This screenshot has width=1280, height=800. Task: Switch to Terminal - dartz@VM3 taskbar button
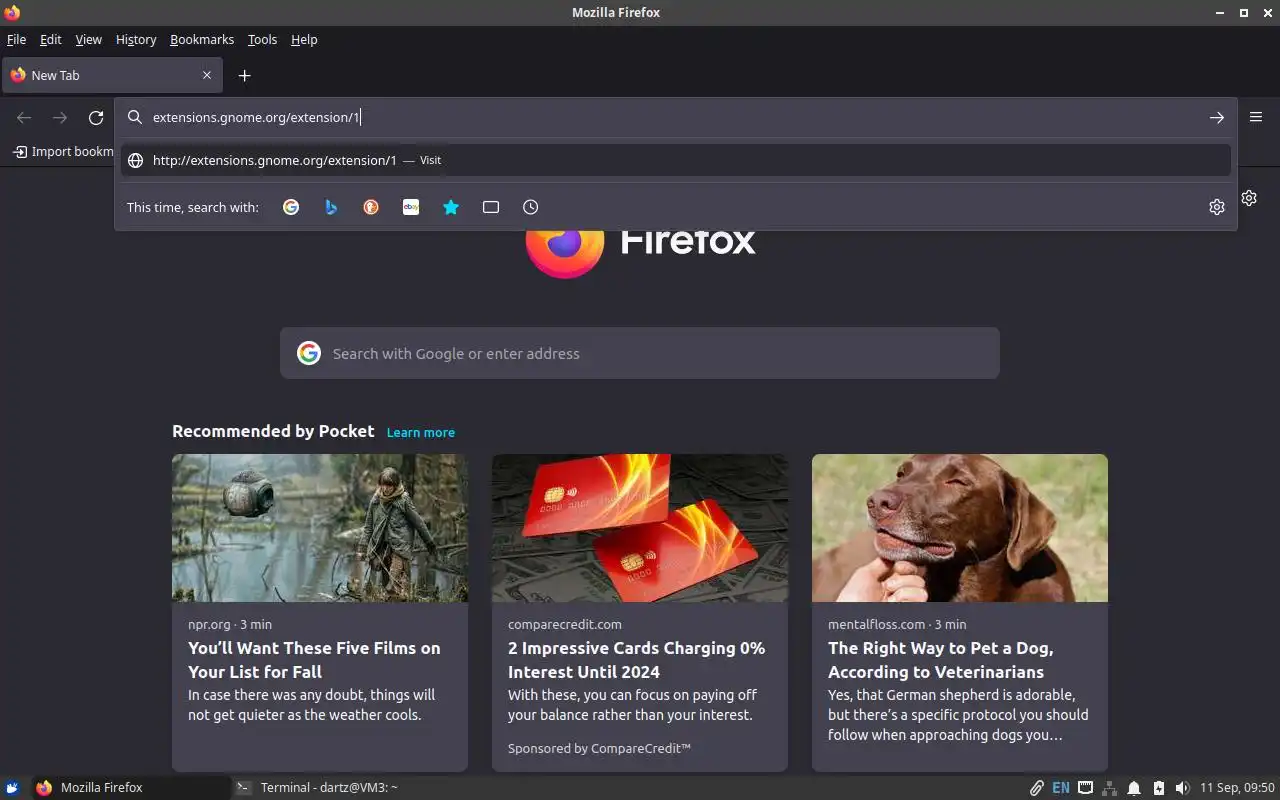330,787
